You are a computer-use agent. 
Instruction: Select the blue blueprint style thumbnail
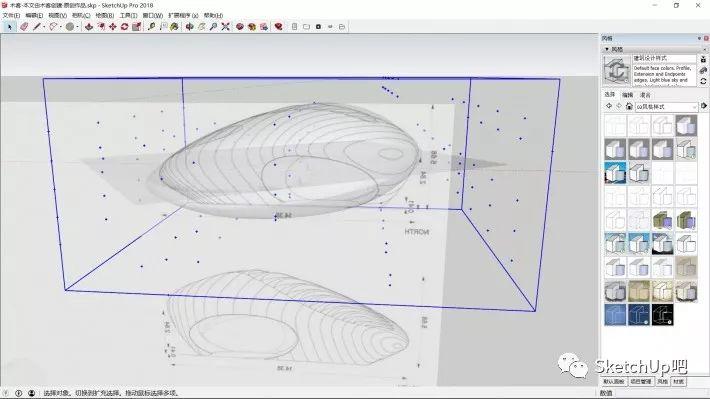point(615,314)
